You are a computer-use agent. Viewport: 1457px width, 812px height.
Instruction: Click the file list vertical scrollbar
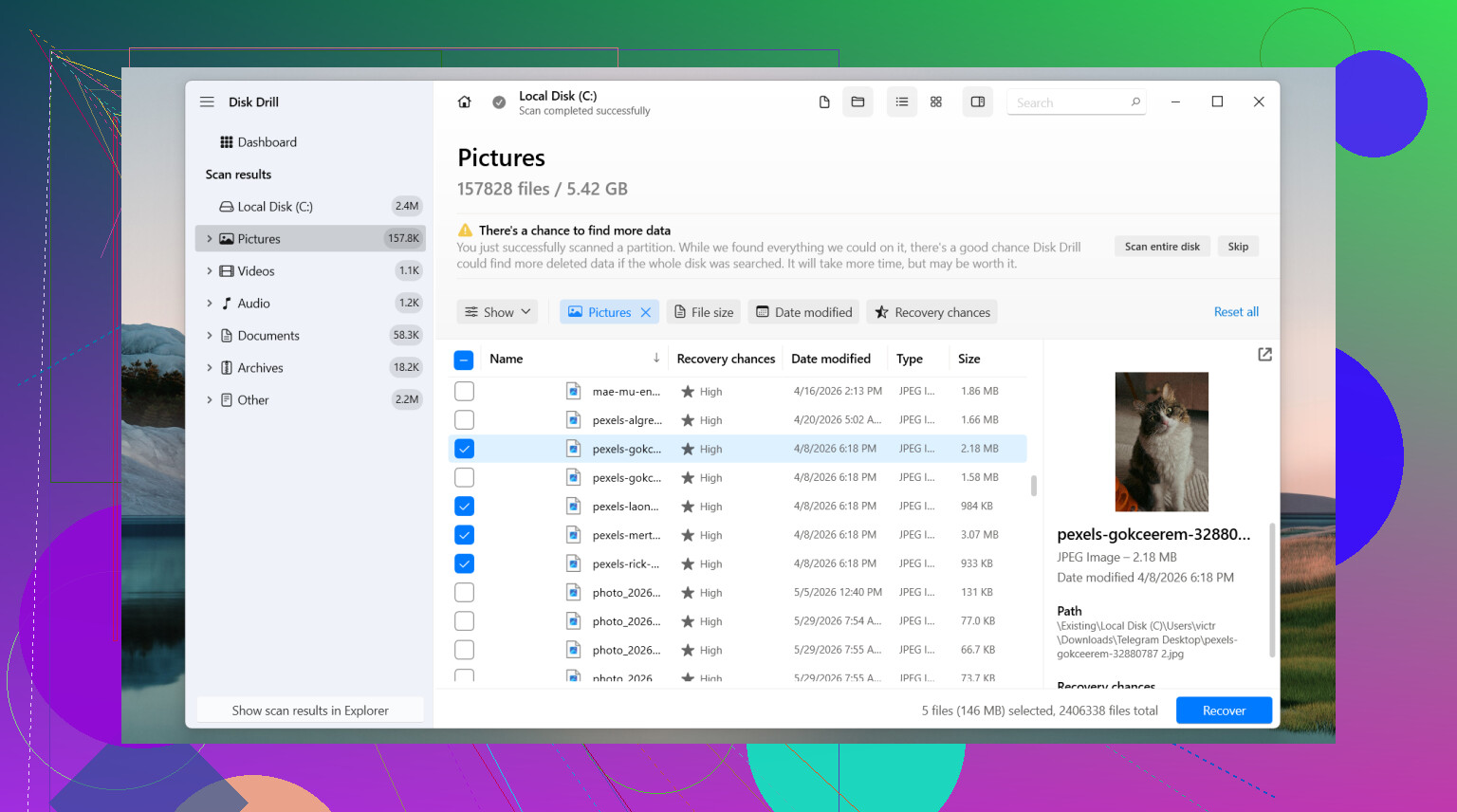[x=1033, y=486]
